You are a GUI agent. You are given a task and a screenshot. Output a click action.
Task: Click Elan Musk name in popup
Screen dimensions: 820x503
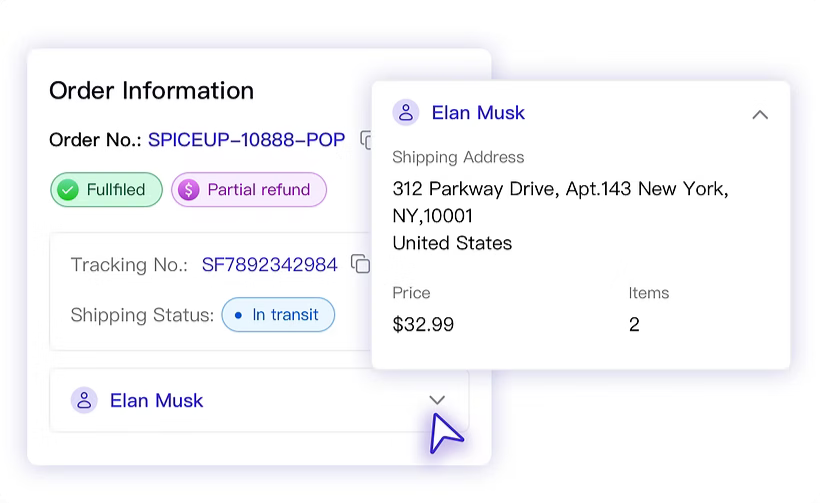click(478, 113)
